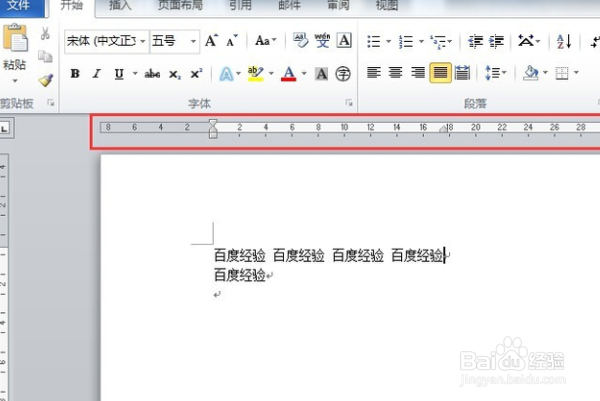This screenshot has width=600, height=401.
Task: Apply the yellow text highlight color
Action: pos(255,73)
